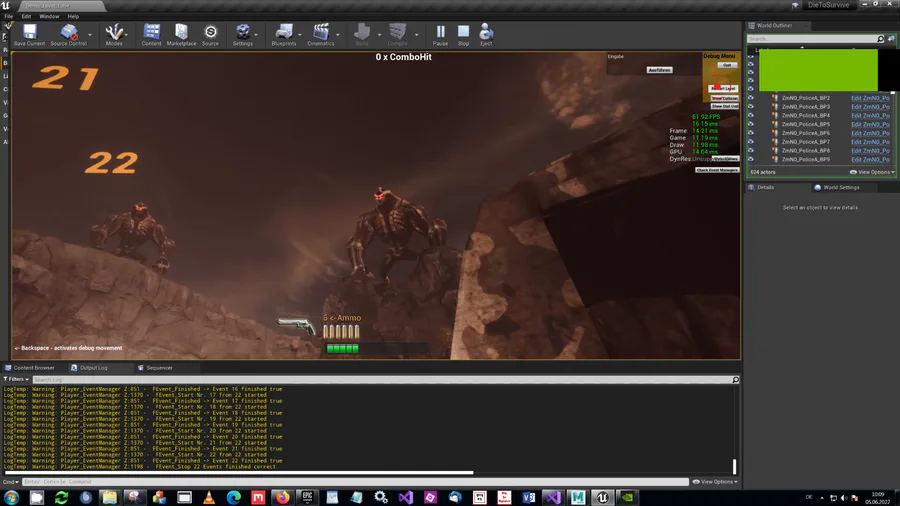This screenshot has width=900, height=506.
Task: Open Edit link for ZmN0_PoliceA_BP2
Action: pos(870,98)
